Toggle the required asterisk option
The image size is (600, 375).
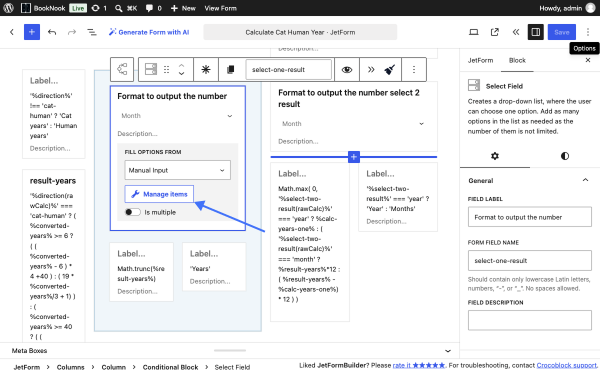click(x=206, y=69)
